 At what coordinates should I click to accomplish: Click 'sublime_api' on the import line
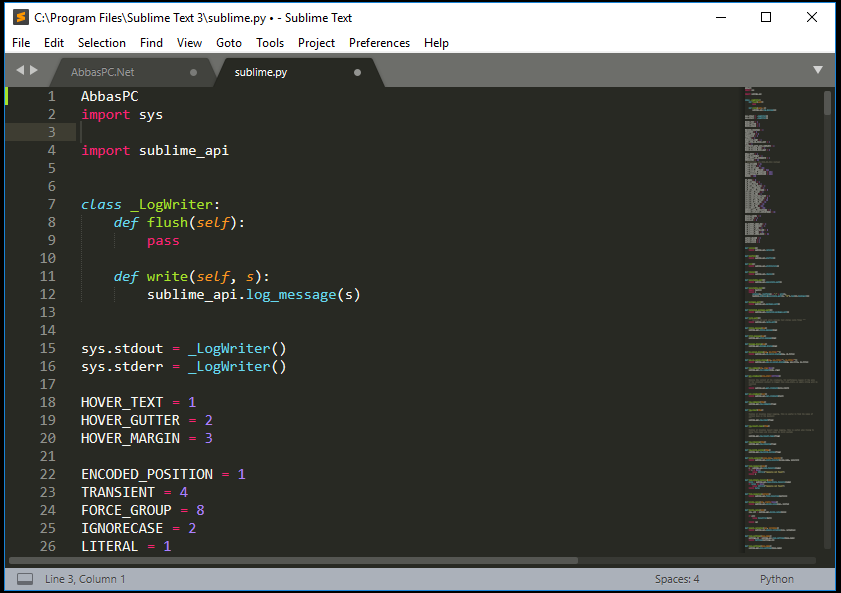click(183, 151)
